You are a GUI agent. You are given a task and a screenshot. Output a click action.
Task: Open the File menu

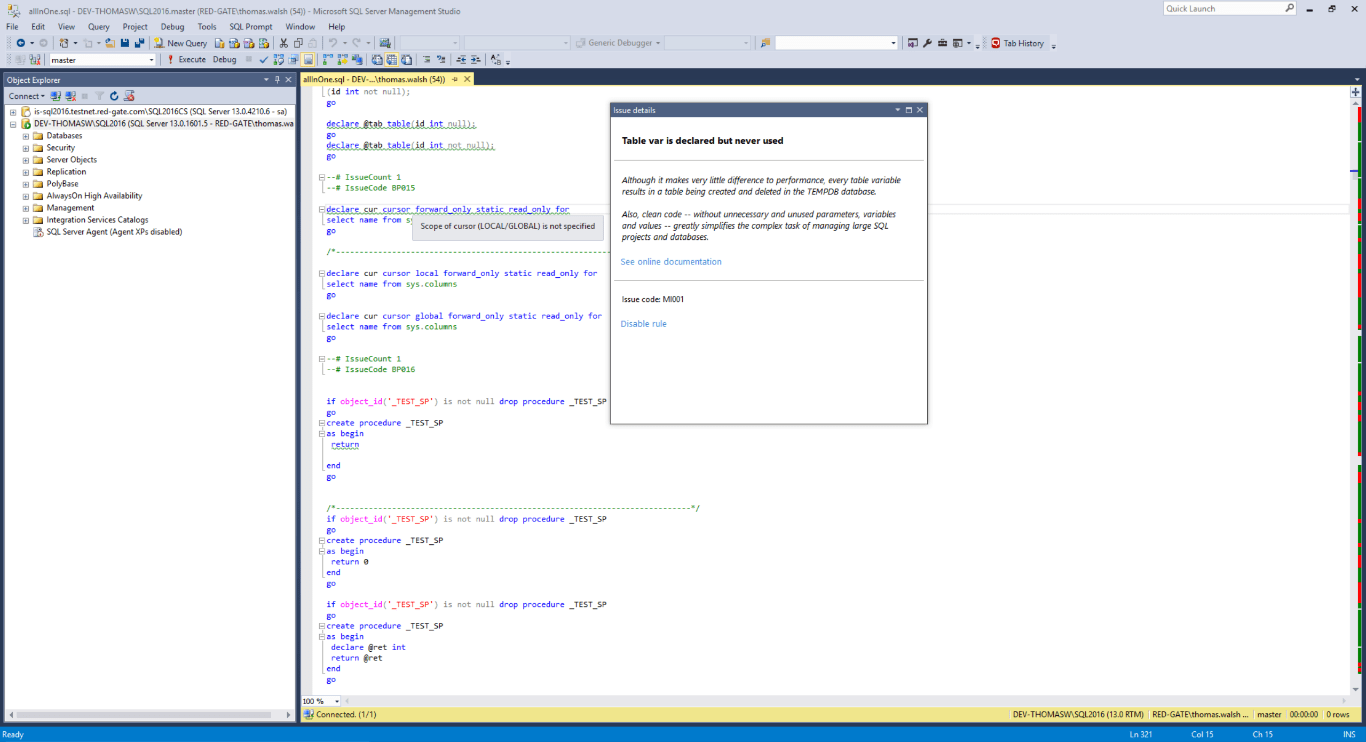pos(12,27)
